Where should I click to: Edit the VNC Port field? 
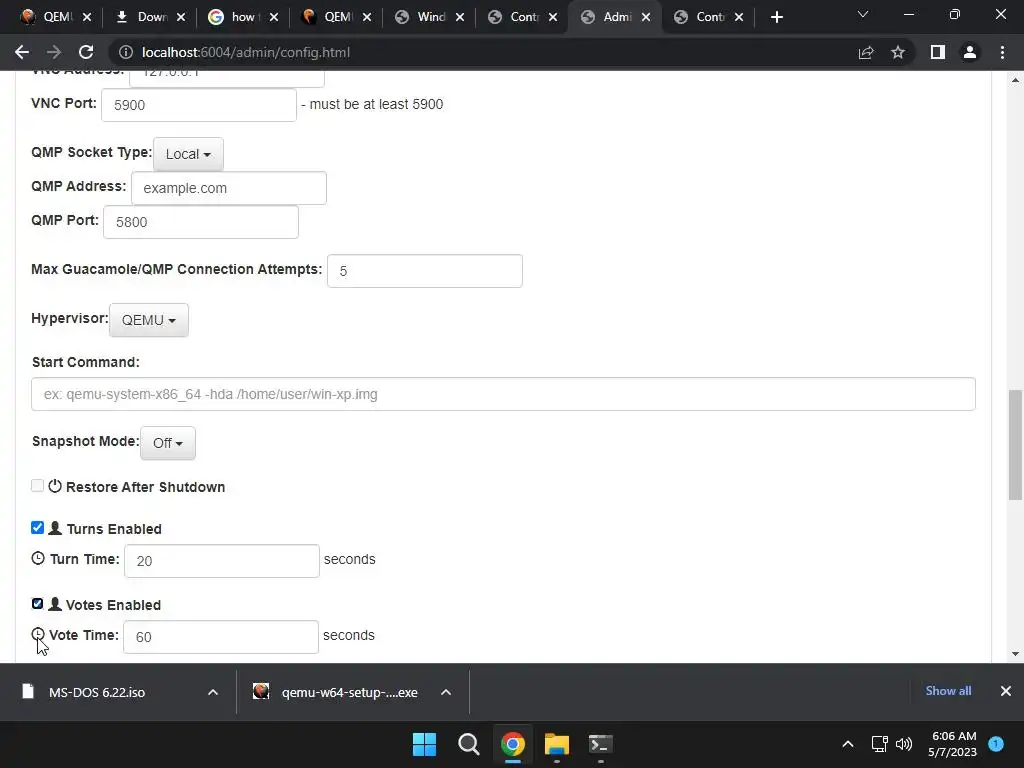point(199,105)
